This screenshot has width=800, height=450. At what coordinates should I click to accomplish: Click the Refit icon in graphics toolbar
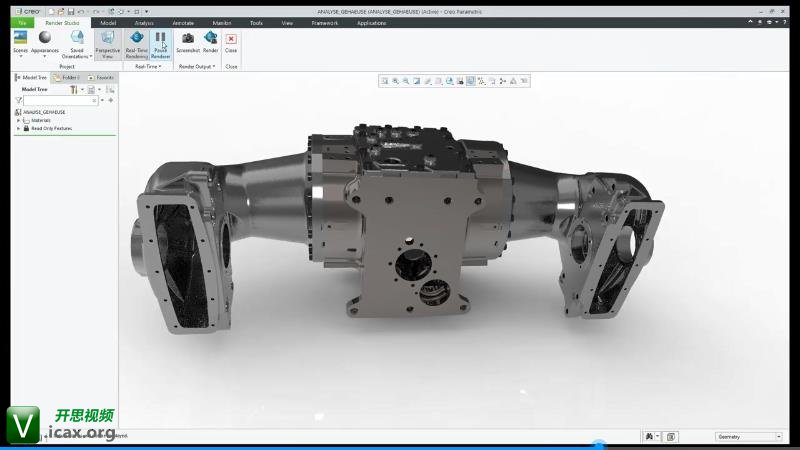pyautogui.click(x=385, y=81)
